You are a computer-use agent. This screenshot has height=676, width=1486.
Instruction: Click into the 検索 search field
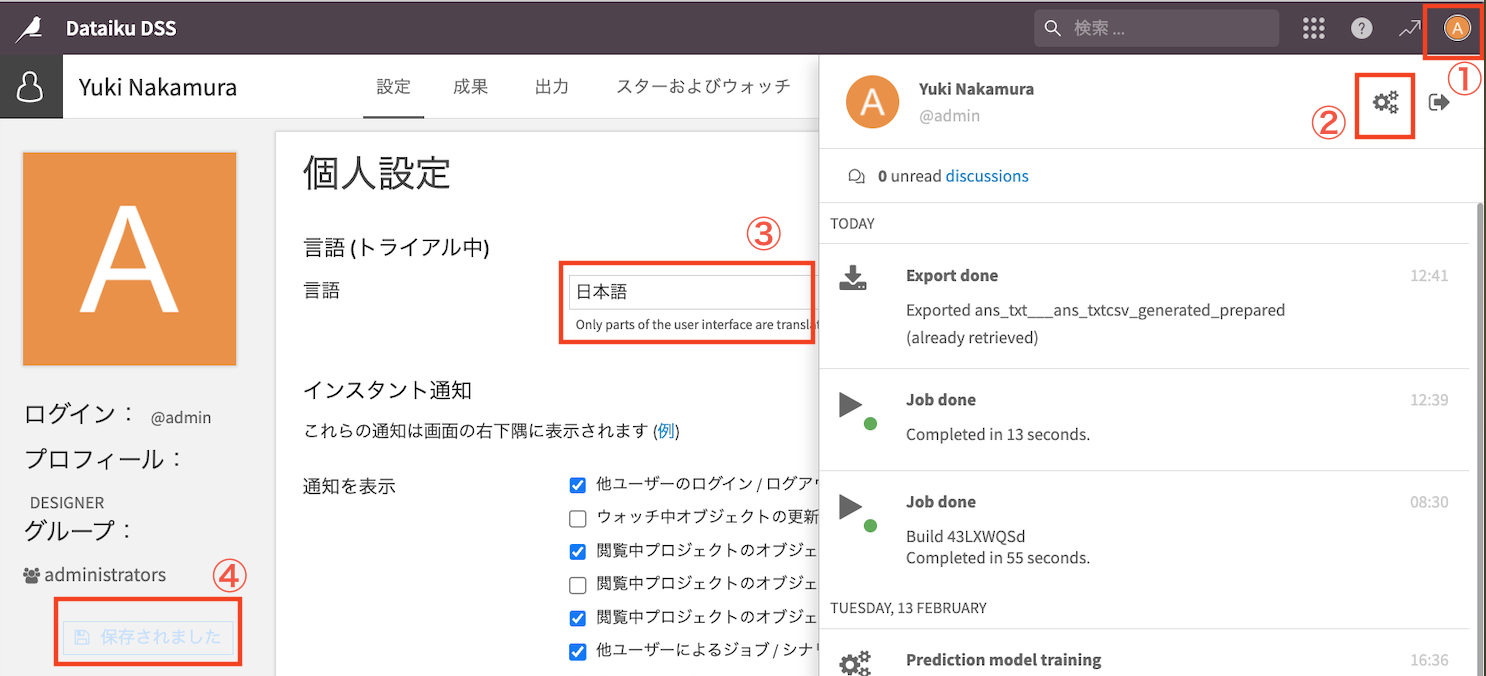[1157, 28]
